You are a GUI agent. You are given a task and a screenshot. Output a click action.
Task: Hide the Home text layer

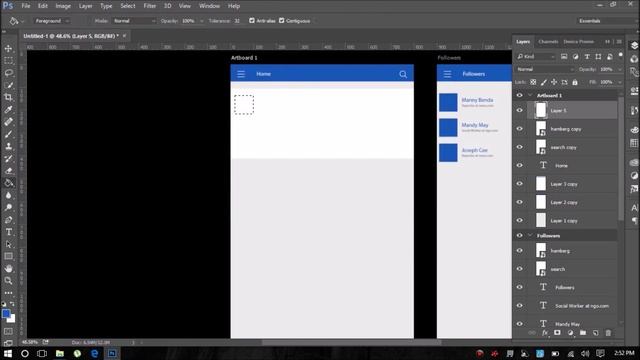pos(520,165)
